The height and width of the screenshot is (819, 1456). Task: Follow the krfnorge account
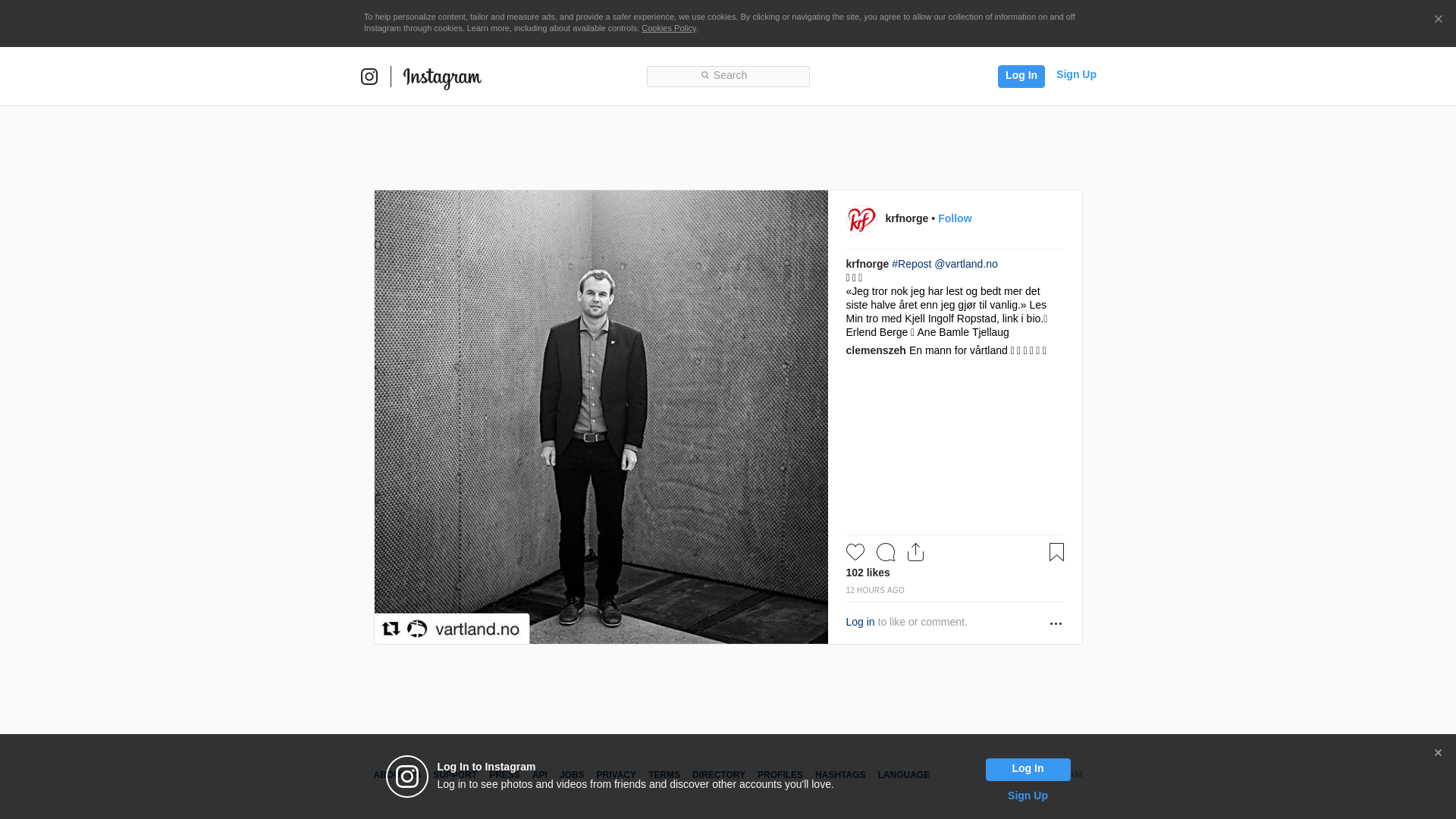(955, 218)
